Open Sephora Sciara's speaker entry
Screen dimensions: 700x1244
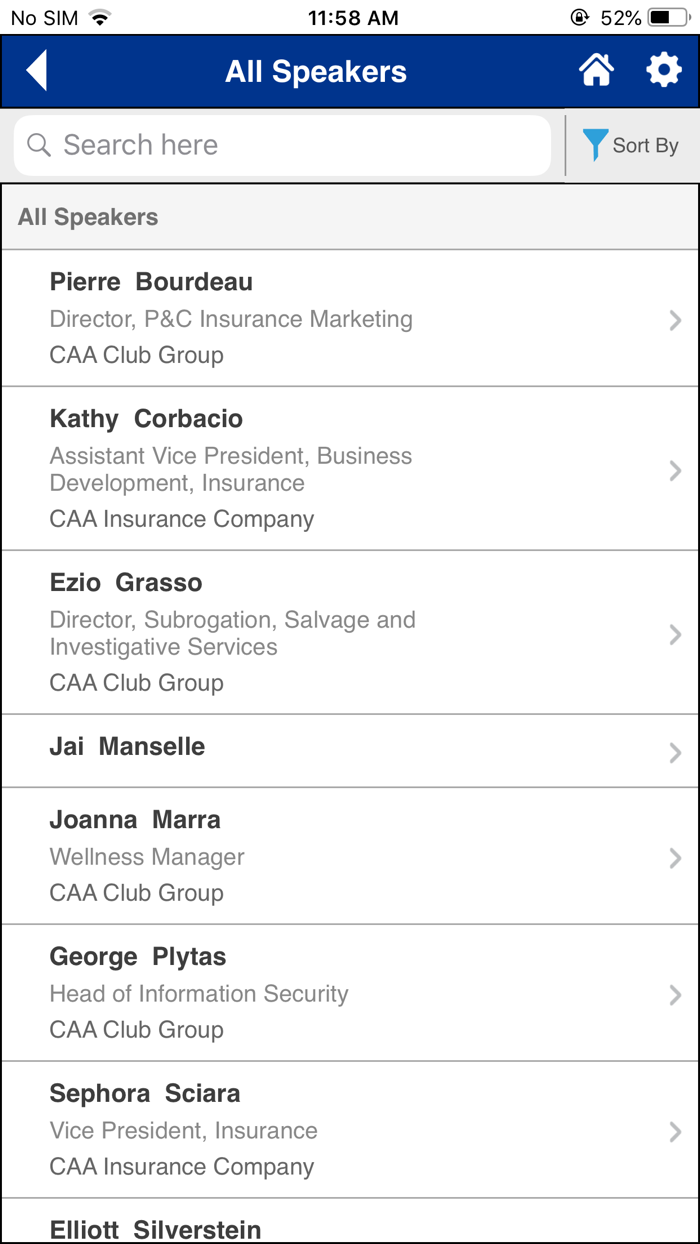click(350, 1129)
